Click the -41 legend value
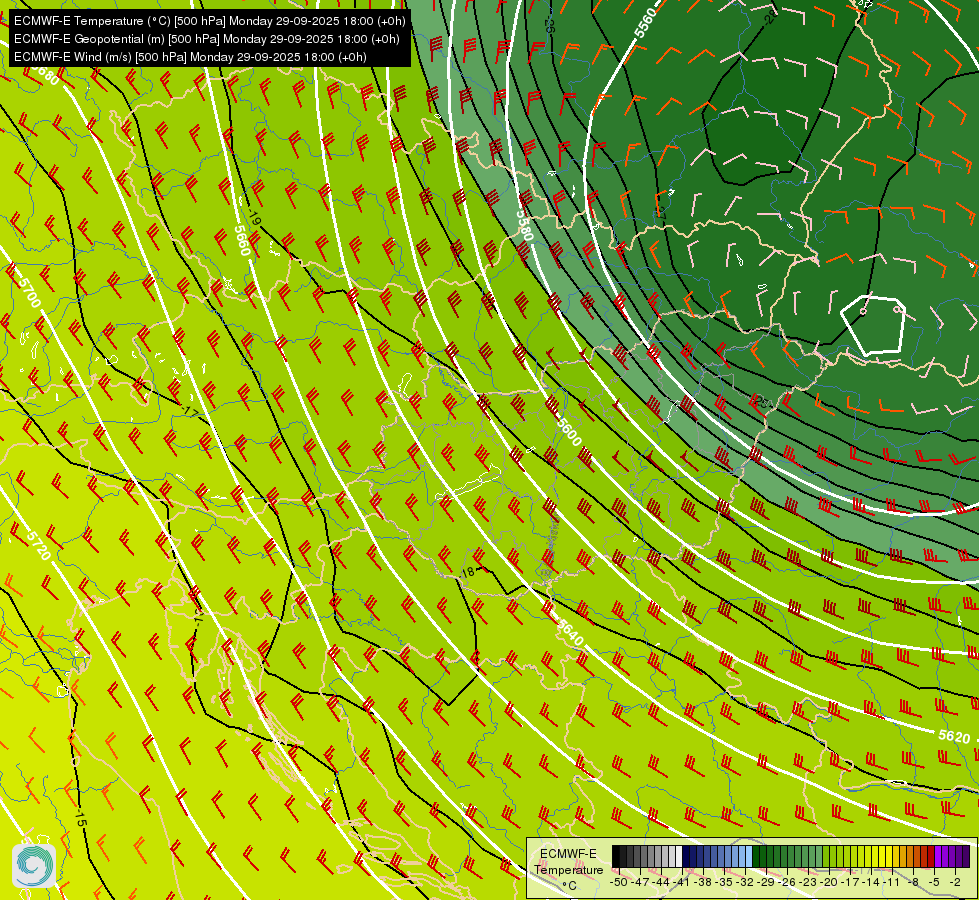The height and width of the screenshot is (900, 979). click(681, 882)
